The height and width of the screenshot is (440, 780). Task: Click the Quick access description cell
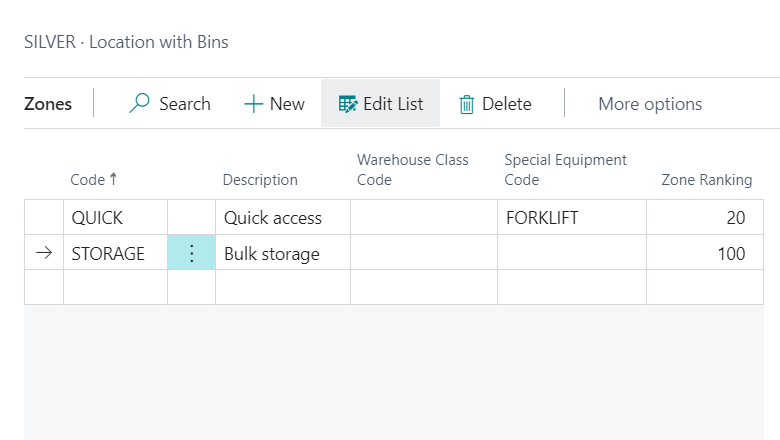tap(273, 218)
